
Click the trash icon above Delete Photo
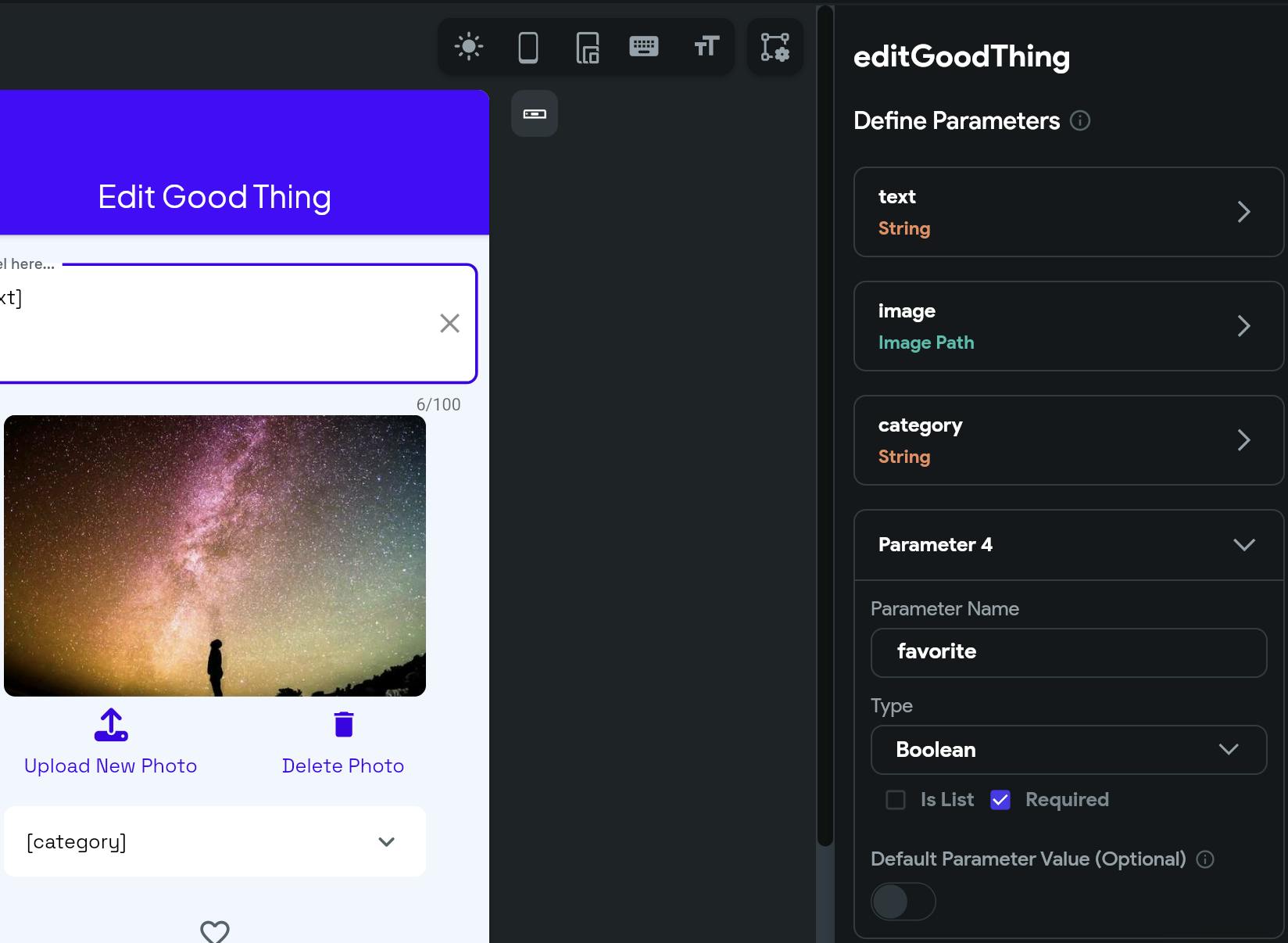[x=344, y=725]
